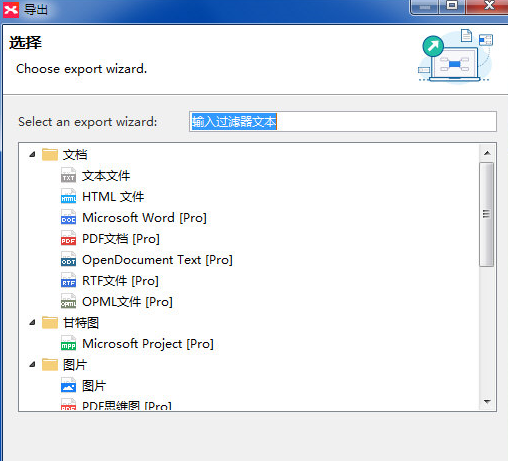Select the 甘特图 folder label
The width and height of the screenshot is (508, 461).
point(81,323)
